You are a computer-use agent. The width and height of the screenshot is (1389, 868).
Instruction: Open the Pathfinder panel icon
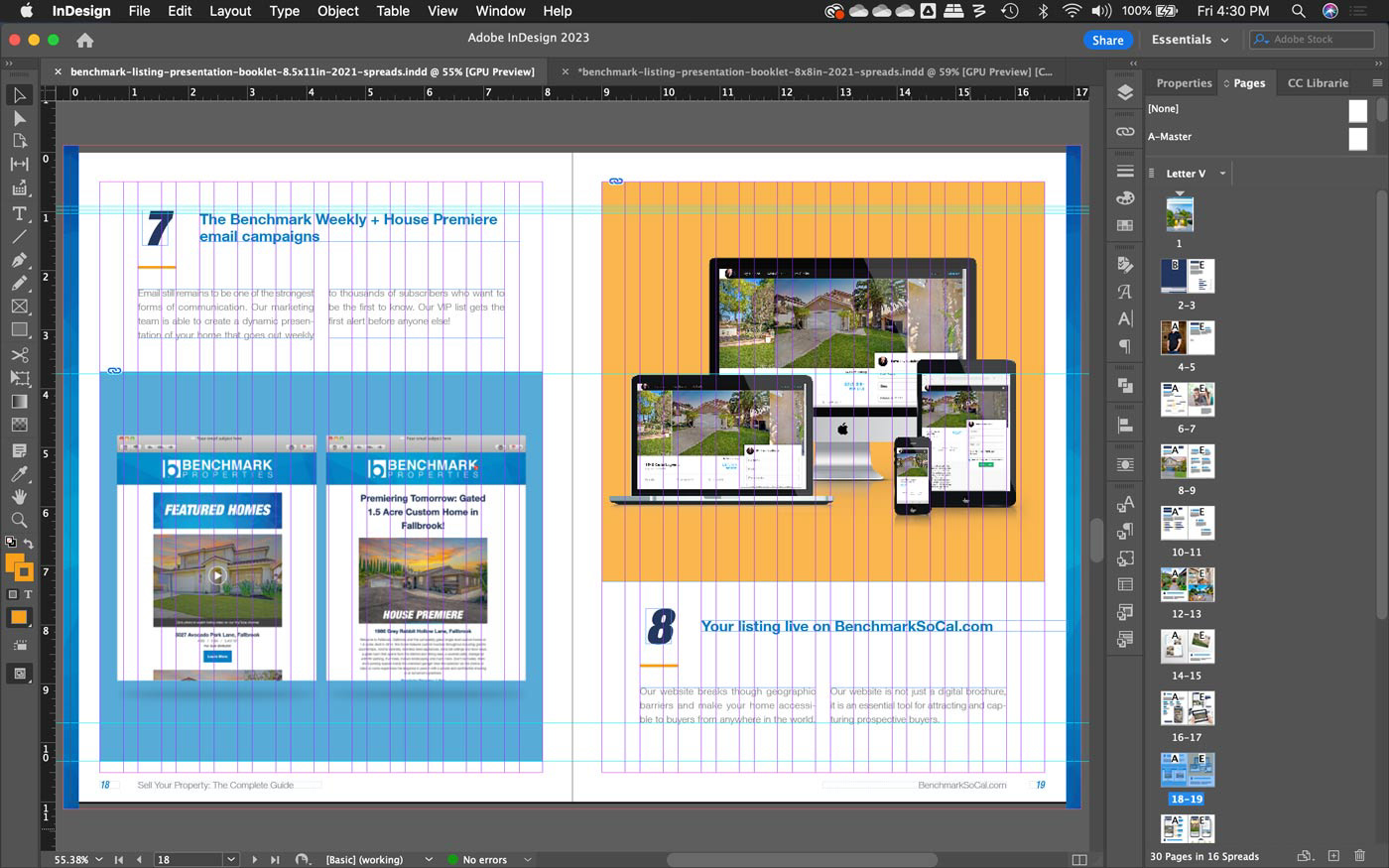(1125, 385)
